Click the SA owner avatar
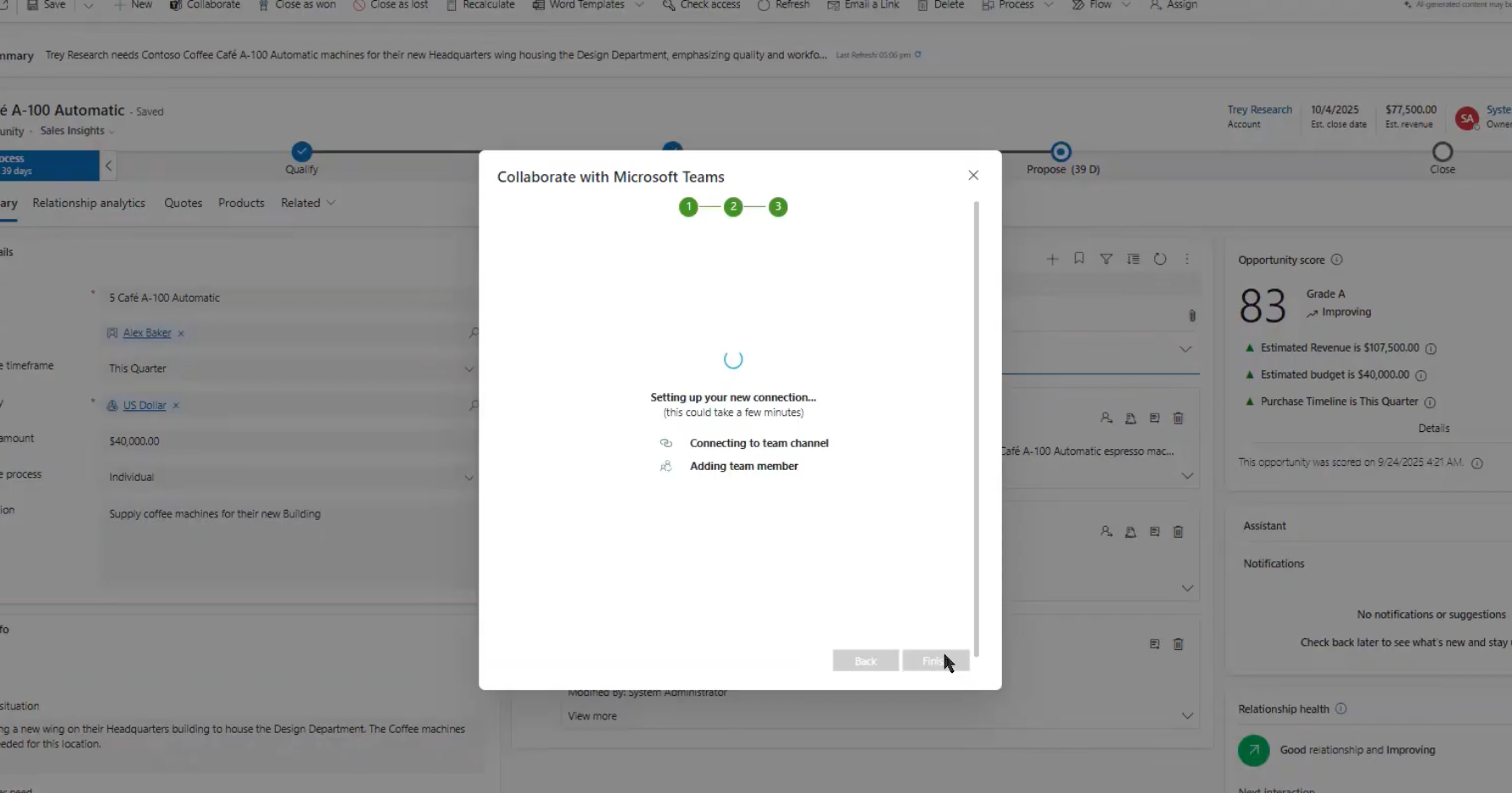The height and width of the screenshot is (793, 1512). pyautogui.click(x=1467, y=118)
